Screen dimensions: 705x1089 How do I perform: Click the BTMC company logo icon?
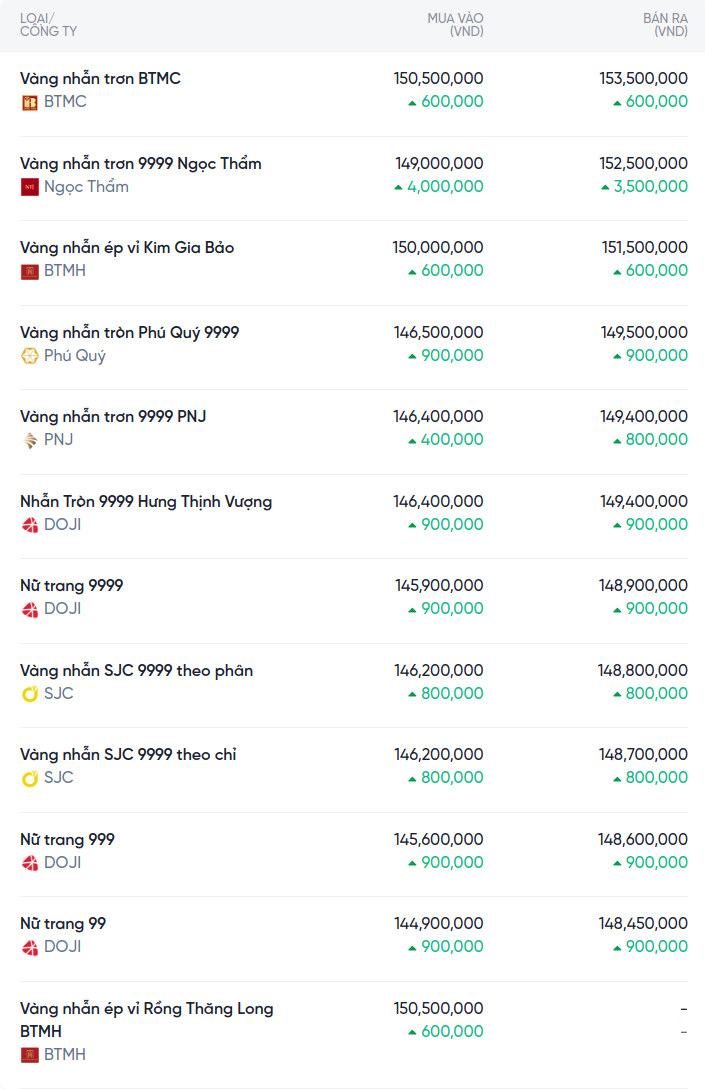coord(30,102)
